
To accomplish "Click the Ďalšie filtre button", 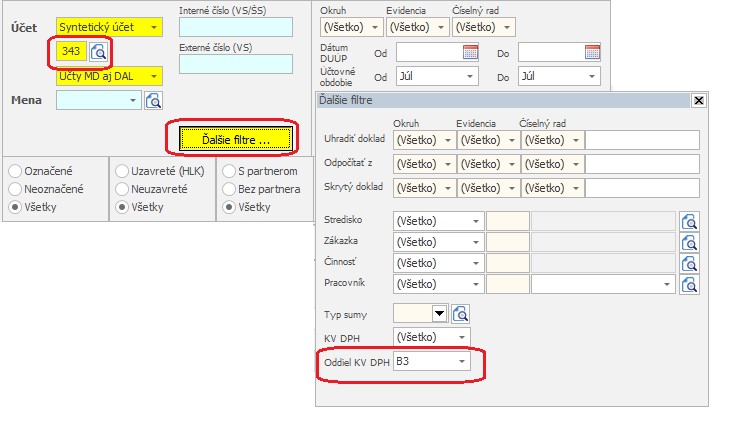I will (x=235, y=139).
